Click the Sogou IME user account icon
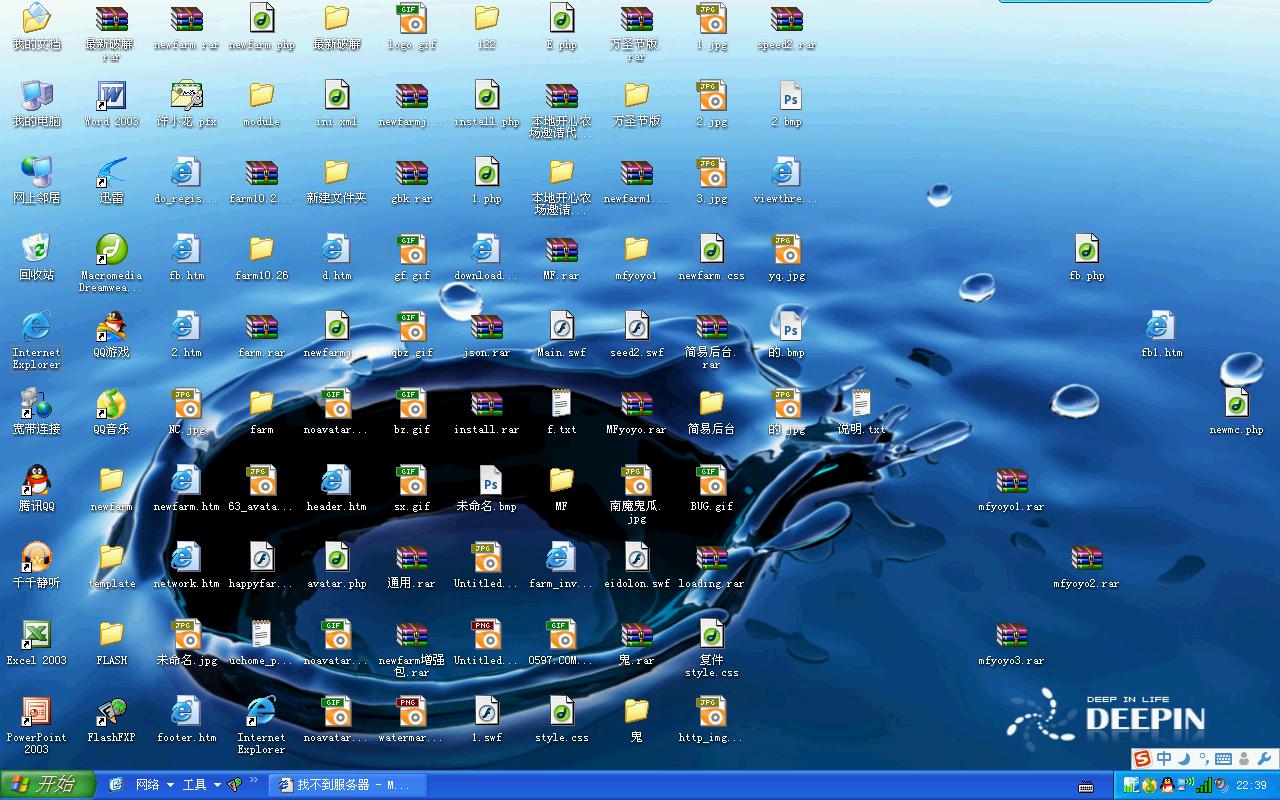The height and width of the screenshot is (800, 1280). (1244, 759)
